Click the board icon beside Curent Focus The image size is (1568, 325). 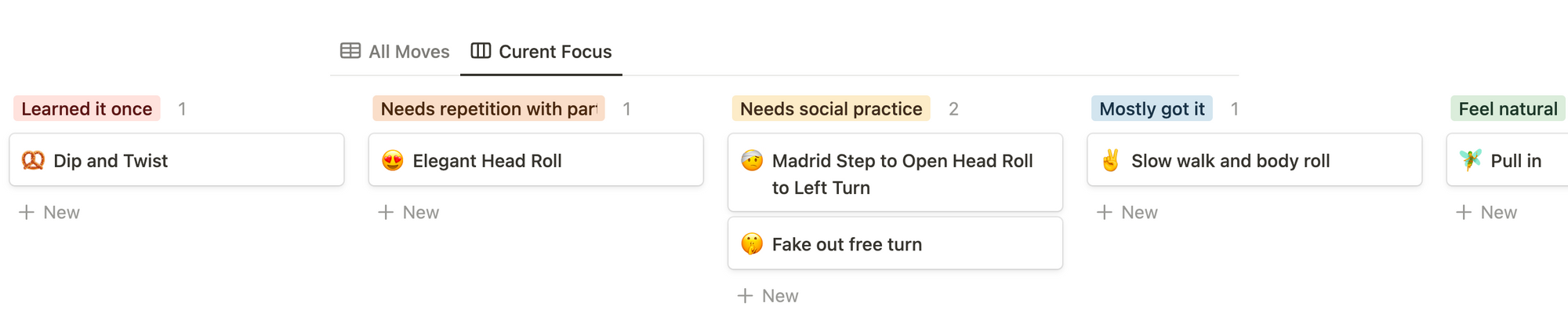tap(481, 51)
